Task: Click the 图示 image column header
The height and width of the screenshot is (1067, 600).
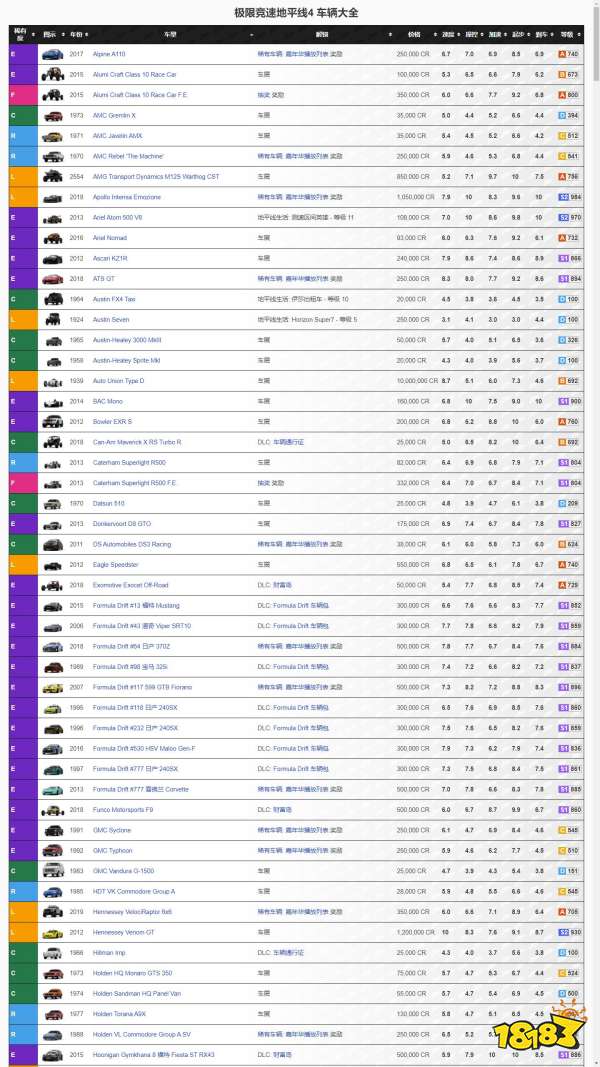Action: [52, 34]
